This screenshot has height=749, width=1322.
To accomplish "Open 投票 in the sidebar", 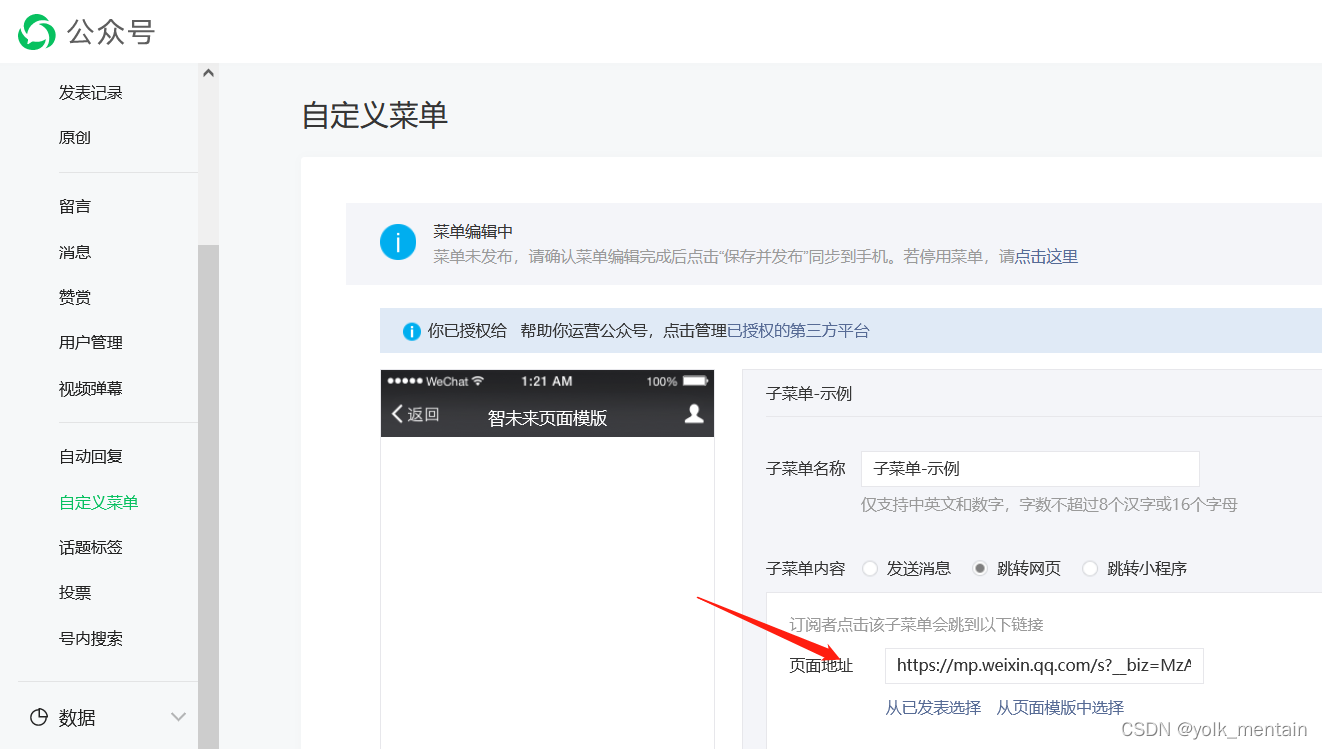I will 75,592.
